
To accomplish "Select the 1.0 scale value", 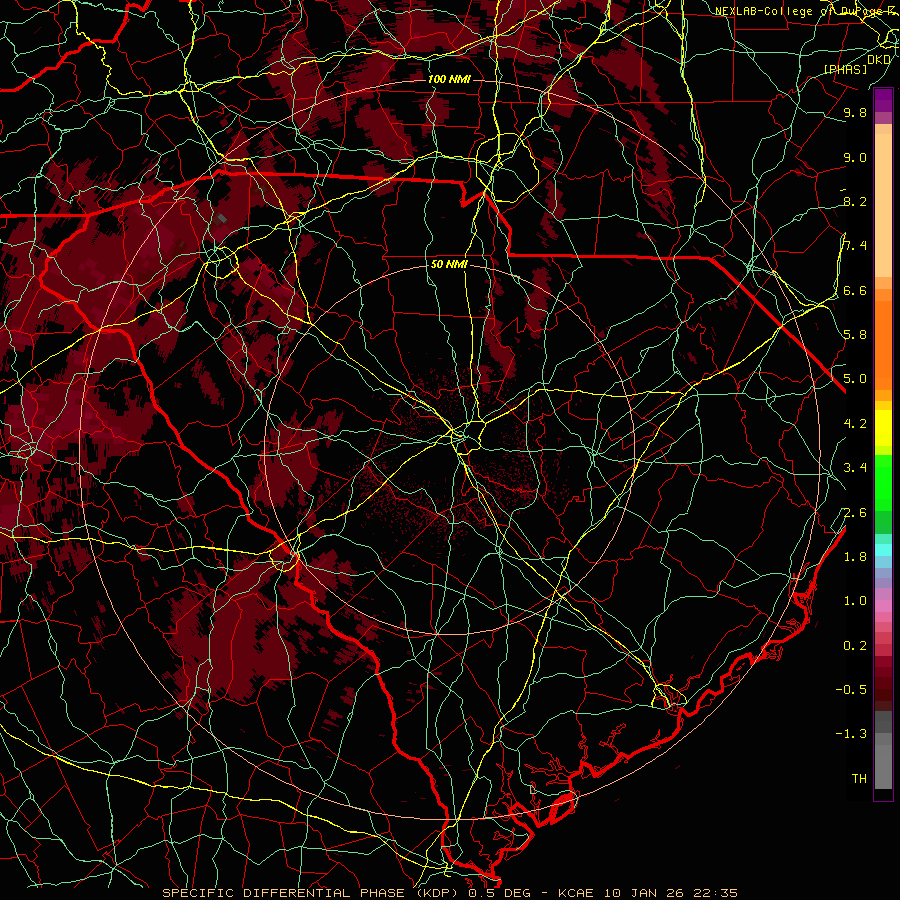I will pos(855,601).
